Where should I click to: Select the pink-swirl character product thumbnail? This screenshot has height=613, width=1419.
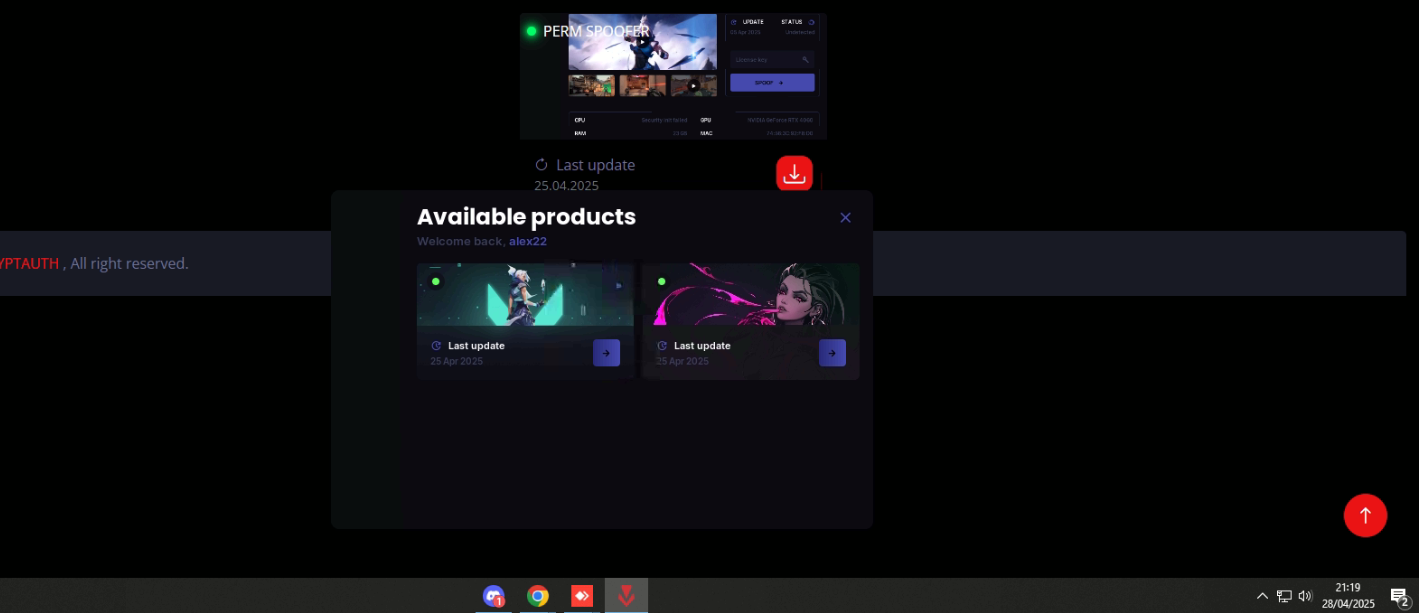(x=750, y=295)
